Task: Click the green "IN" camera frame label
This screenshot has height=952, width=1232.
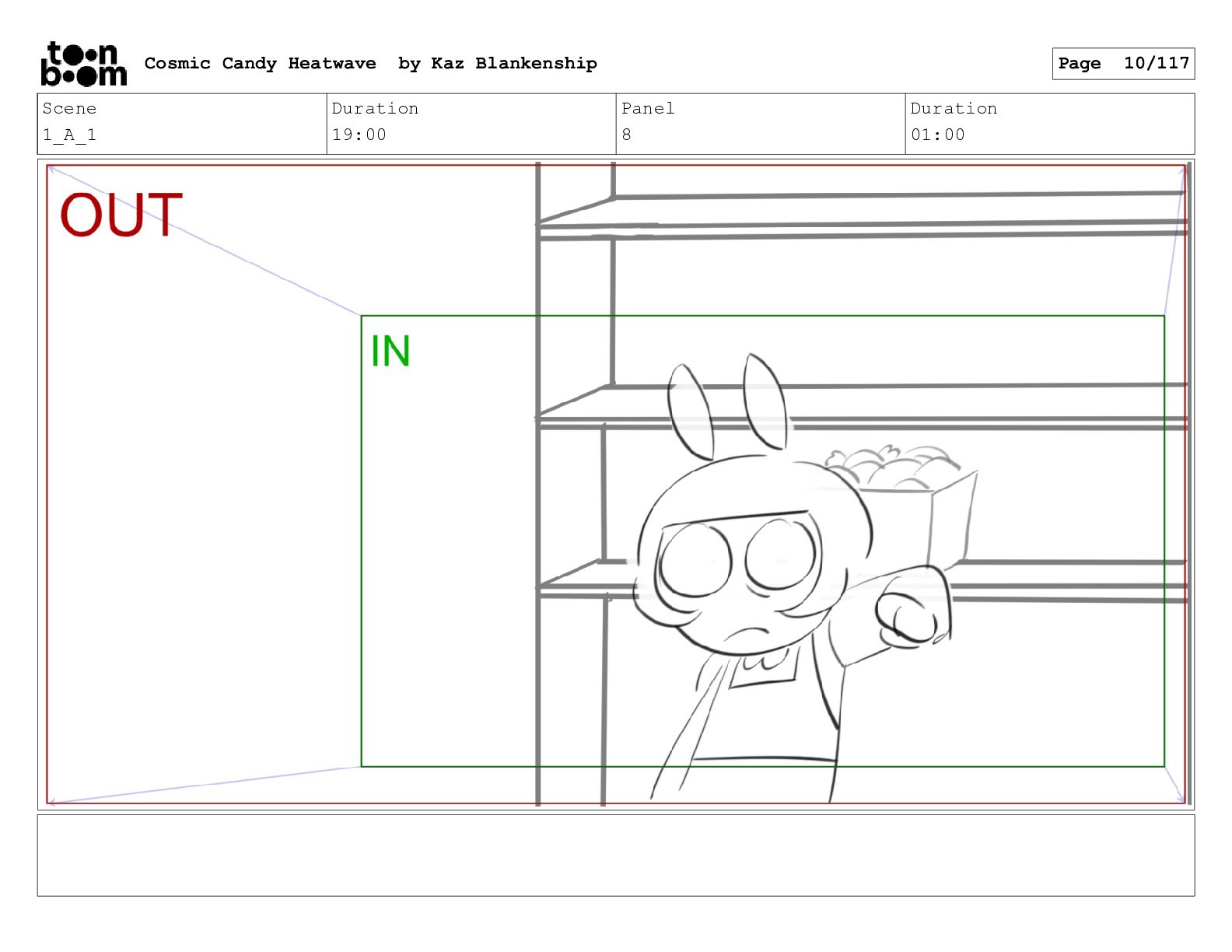Action: click(390, 352)
